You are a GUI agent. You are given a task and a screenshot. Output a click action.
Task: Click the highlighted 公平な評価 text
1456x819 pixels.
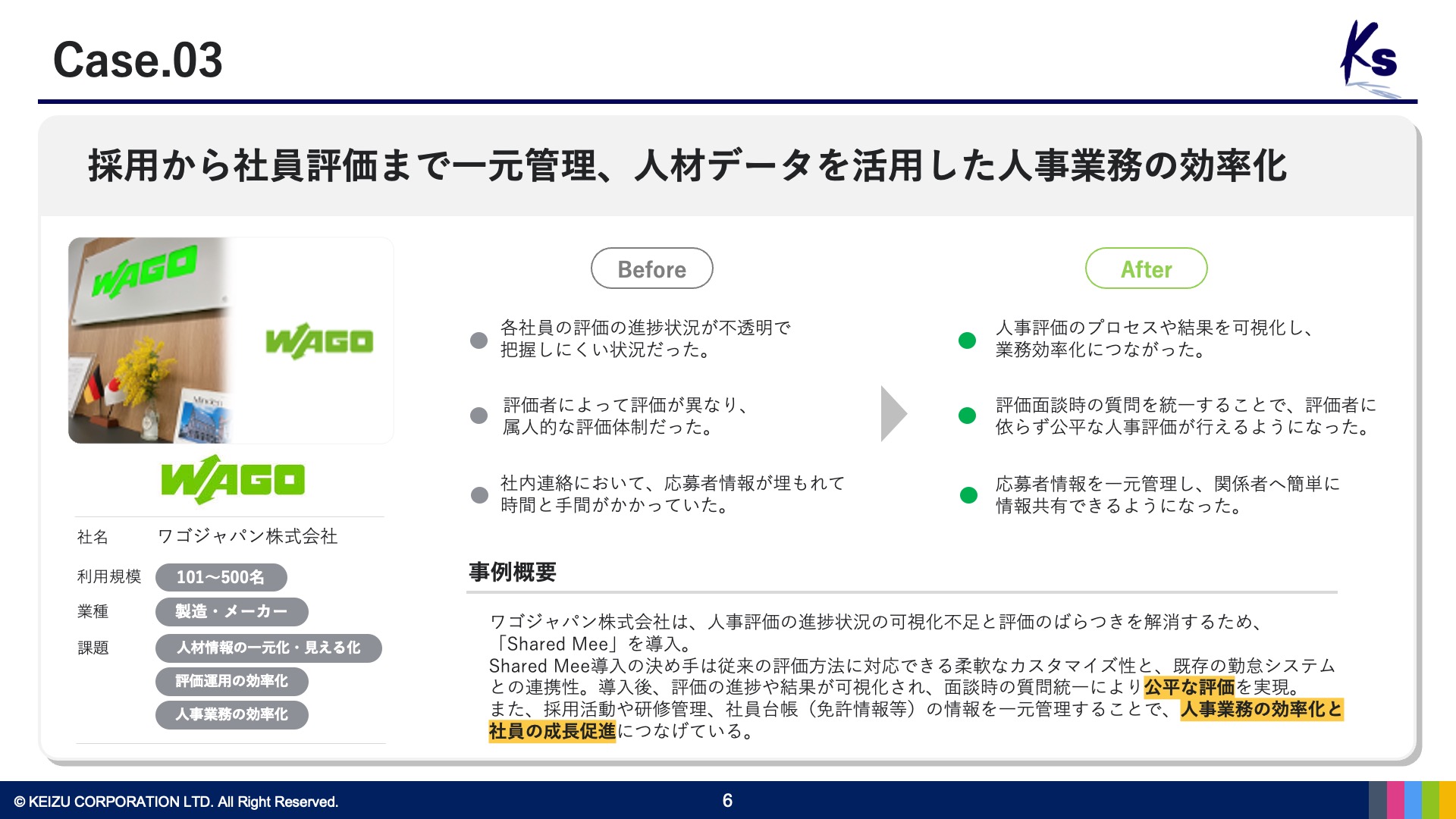pos(1189,687)
